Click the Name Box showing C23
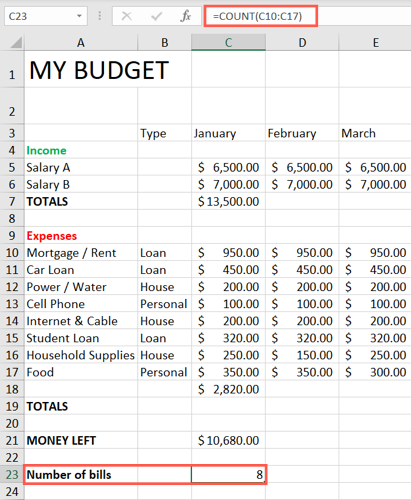 [x=46, y=16]
